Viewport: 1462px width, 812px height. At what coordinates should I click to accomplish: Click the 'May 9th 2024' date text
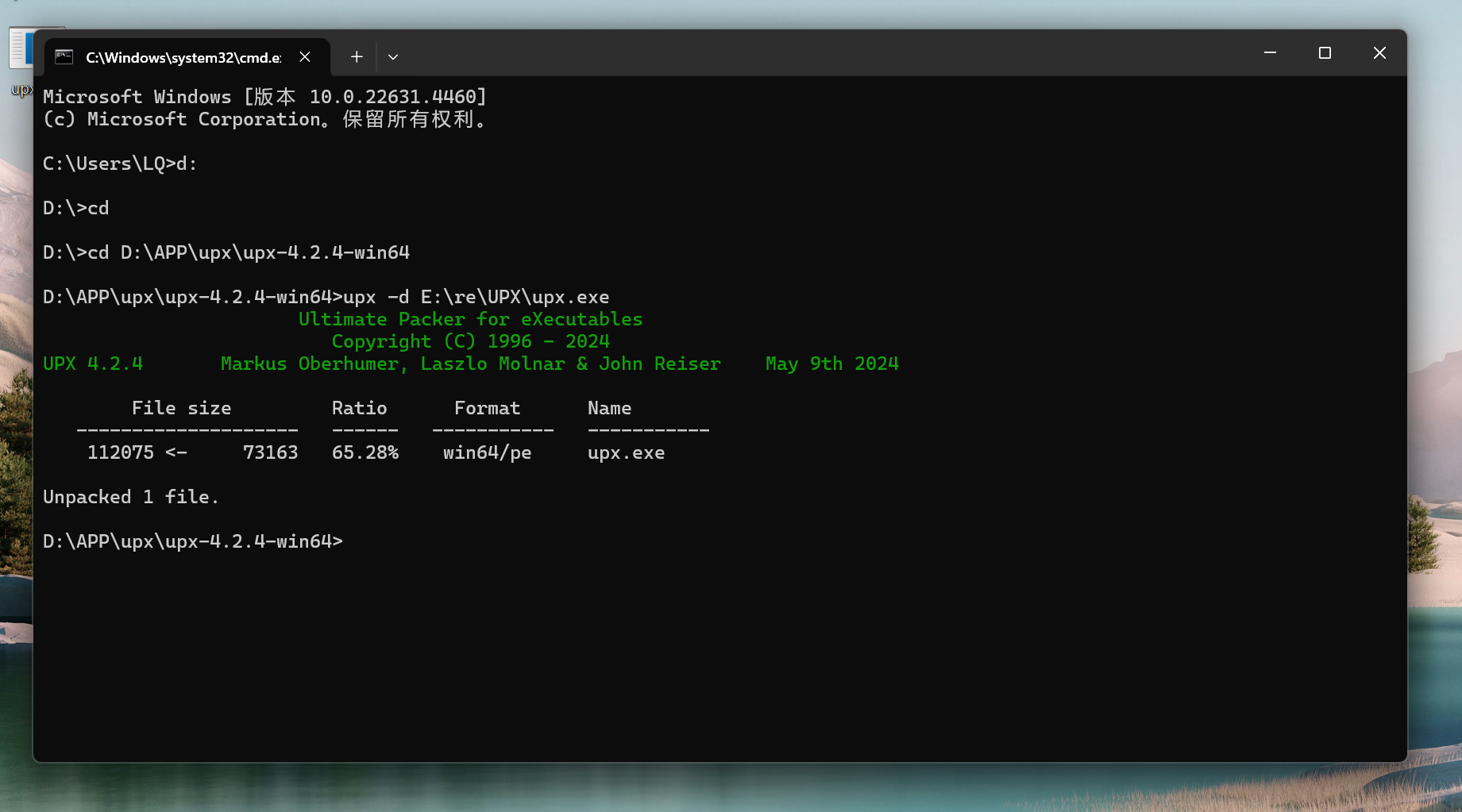832,364
